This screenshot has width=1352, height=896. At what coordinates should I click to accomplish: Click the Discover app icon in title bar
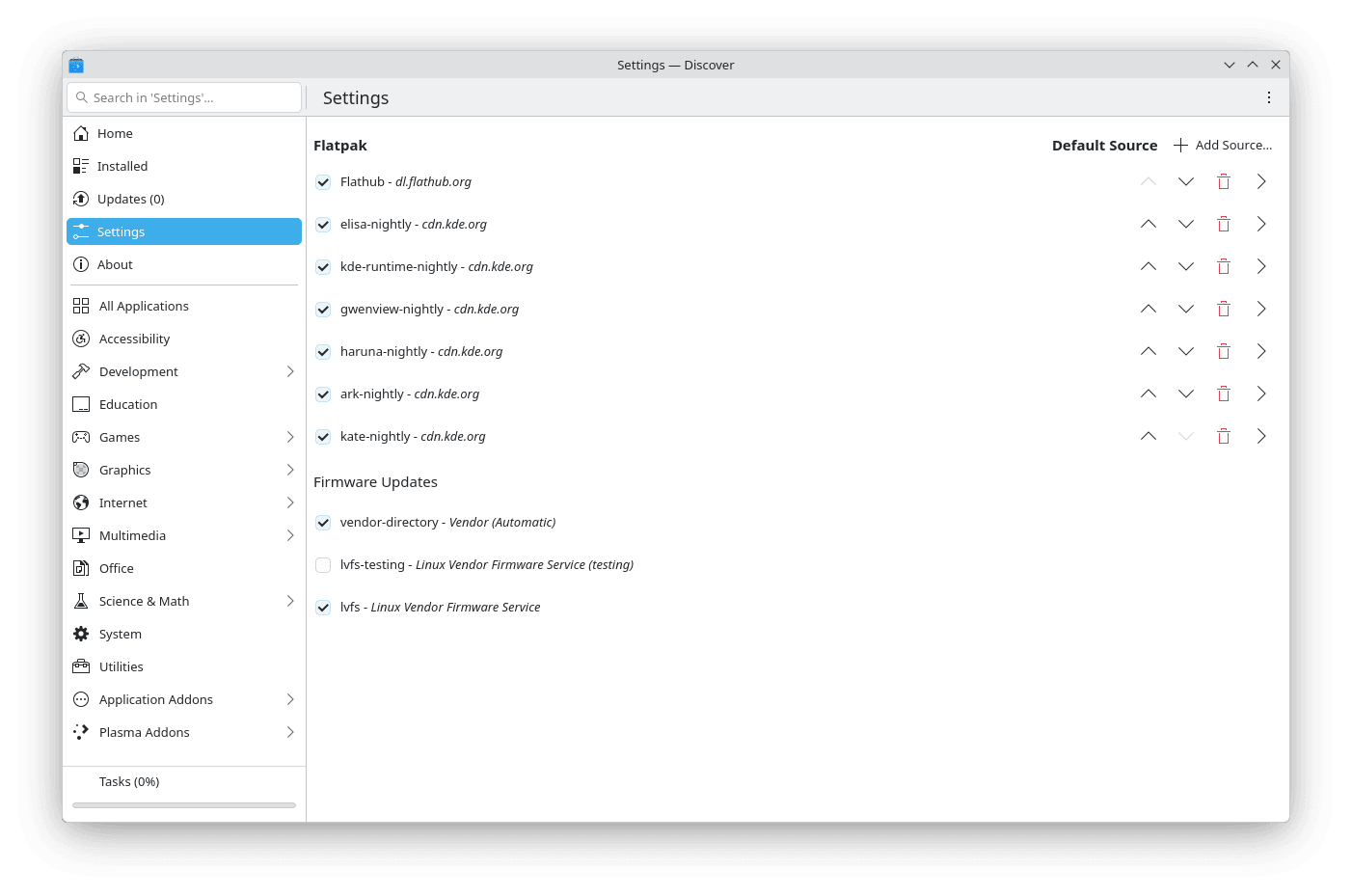[76, 66]
